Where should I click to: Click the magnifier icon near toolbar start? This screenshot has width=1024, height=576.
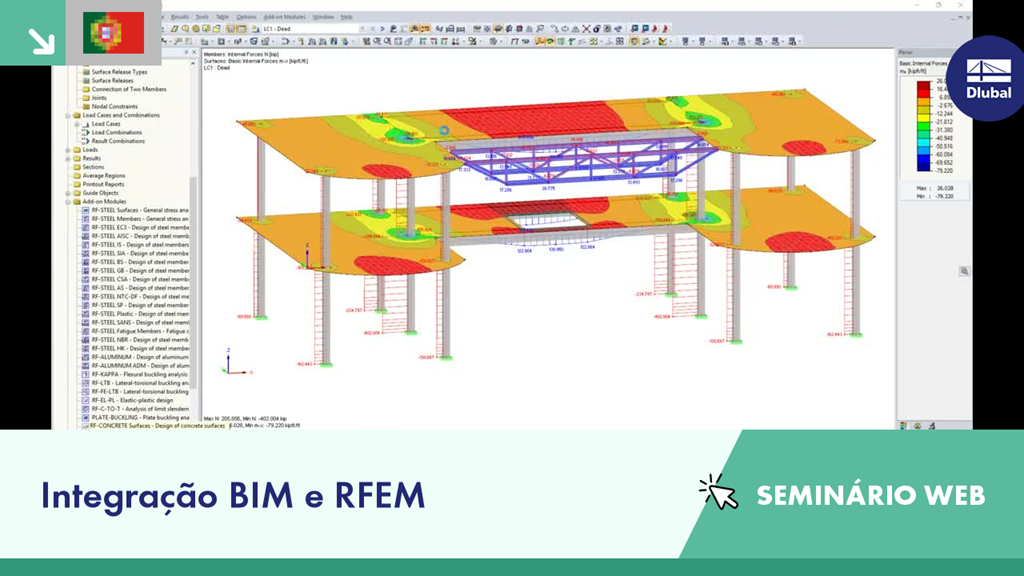point(185,29)
